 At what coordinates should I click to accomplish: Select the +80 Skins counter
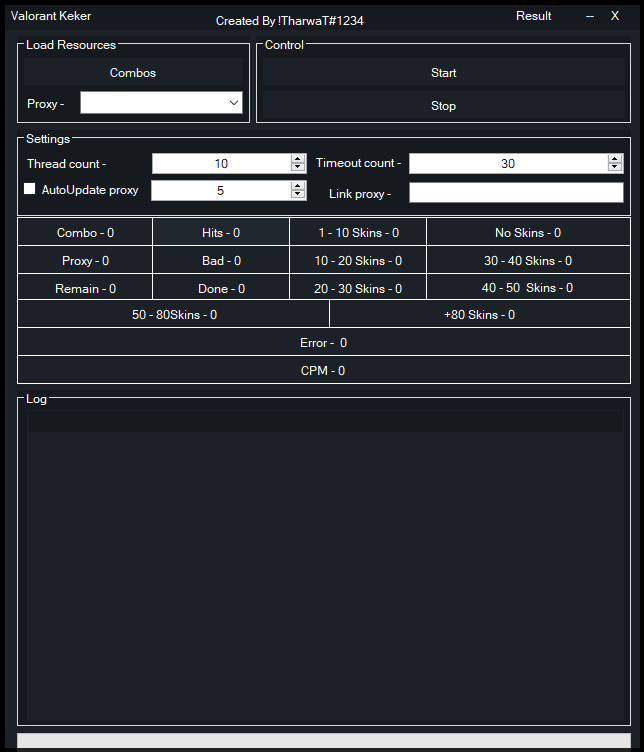point(480,314)
